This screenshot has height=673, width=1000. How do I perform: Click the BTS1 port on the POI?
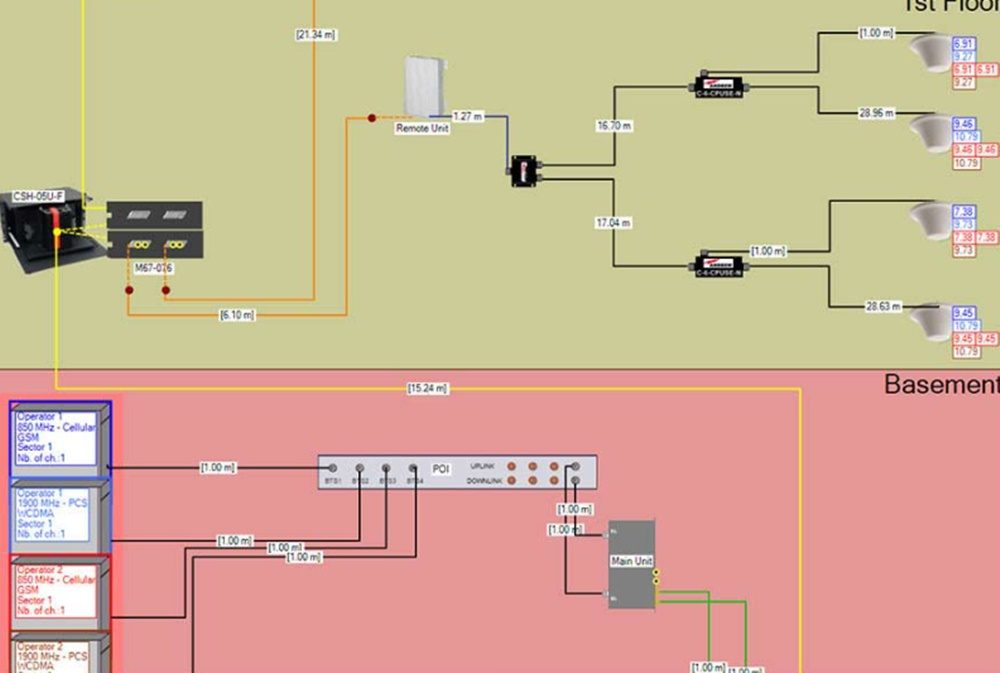point(333,468)
